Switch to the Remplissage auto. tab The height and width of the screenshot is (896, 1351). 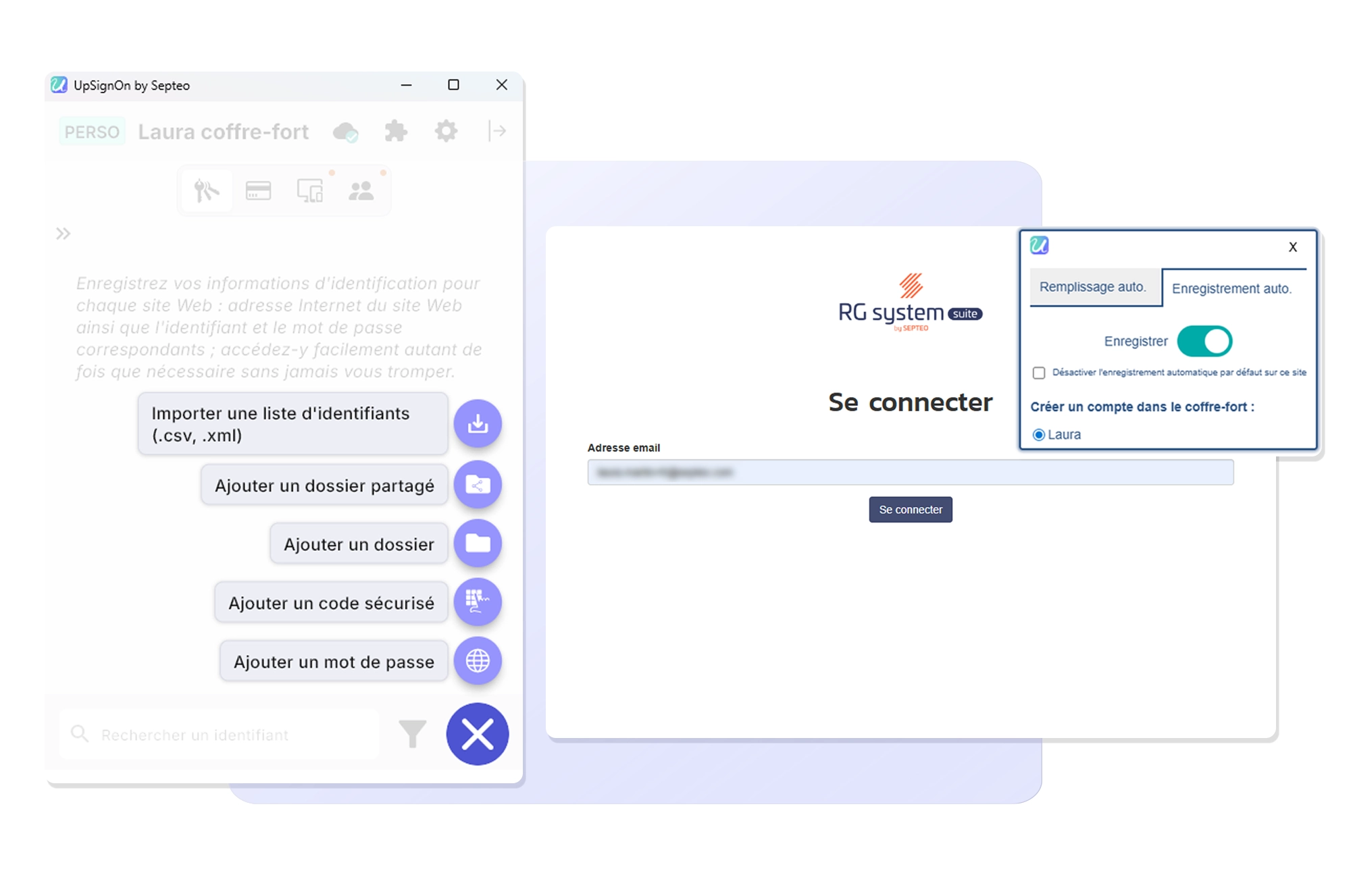1095,286
